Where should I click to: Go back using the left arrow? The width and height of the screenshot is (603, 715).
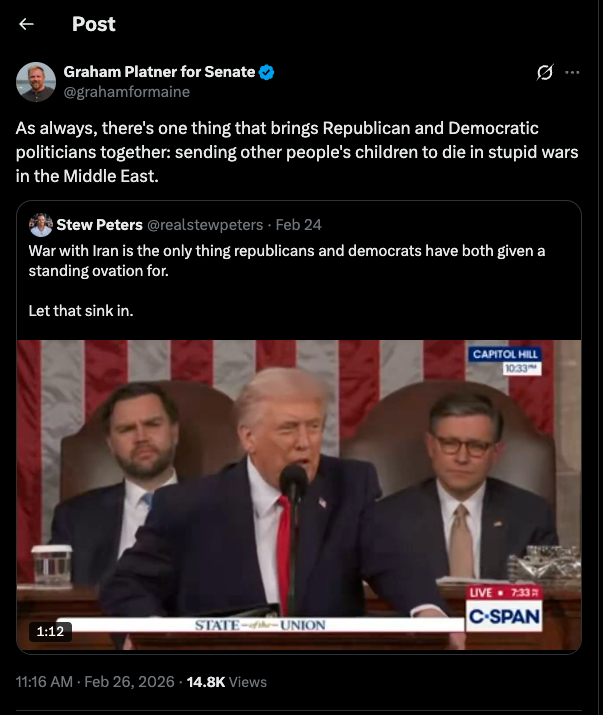pos(26,24)
